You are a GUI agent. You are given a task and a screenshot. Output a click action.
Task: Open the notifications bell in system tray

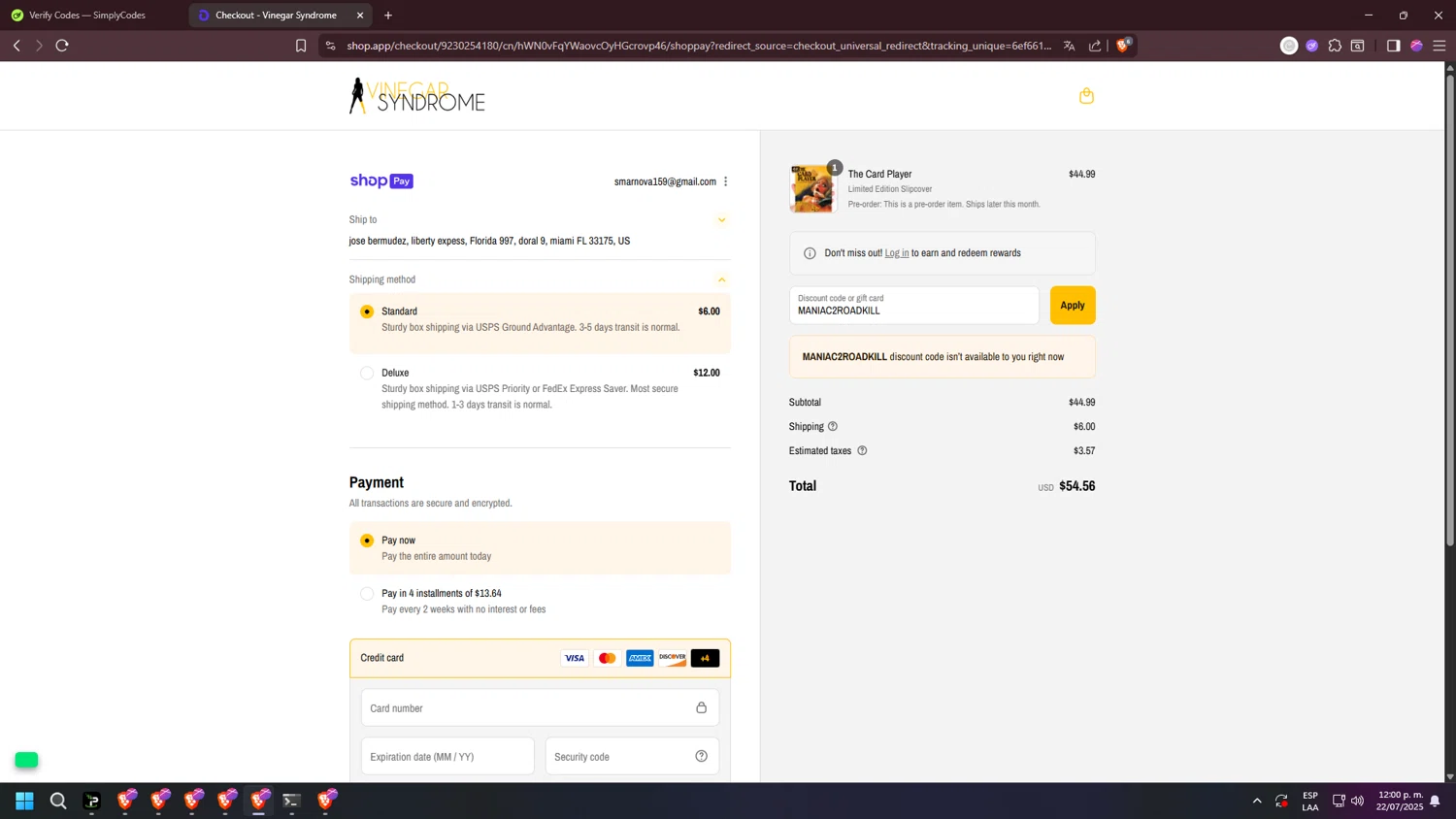point(1435,801)
